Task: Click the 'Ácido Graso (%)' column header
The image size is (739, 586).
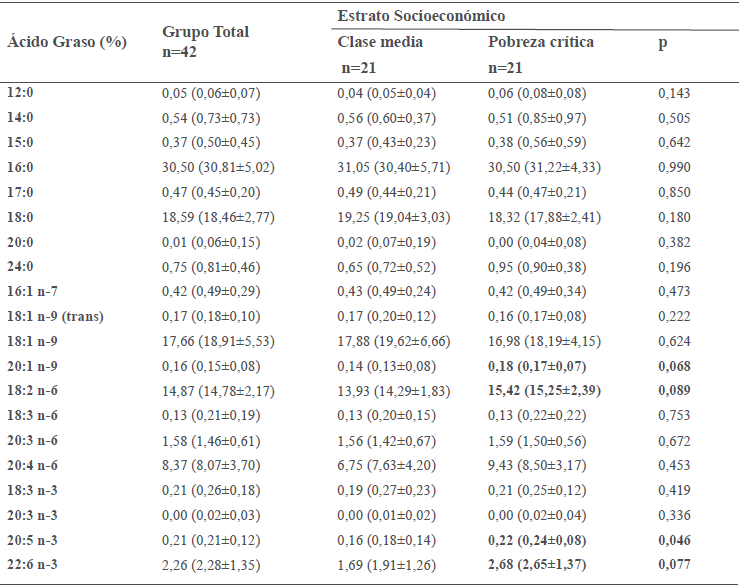Action: coord(67,43)
